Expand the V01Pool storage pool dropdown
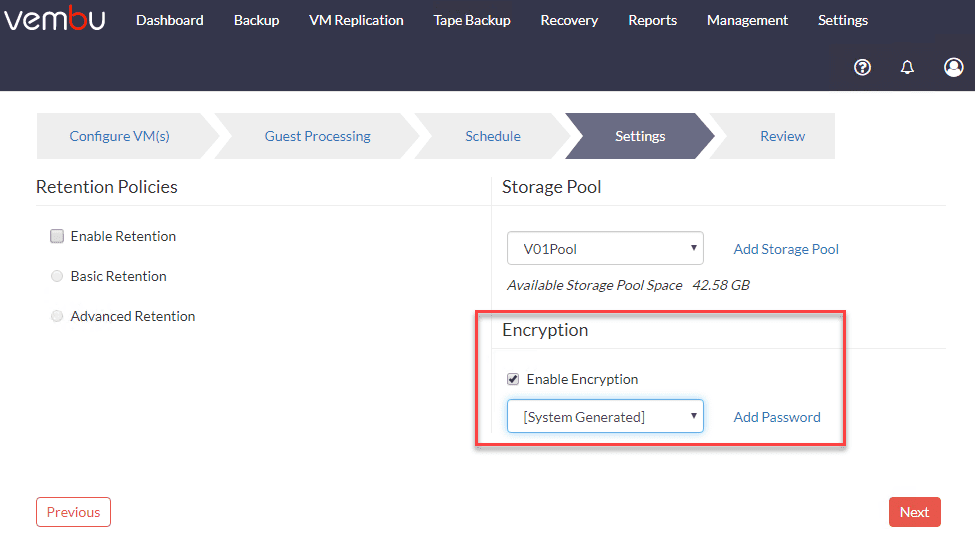 (605, 249)
